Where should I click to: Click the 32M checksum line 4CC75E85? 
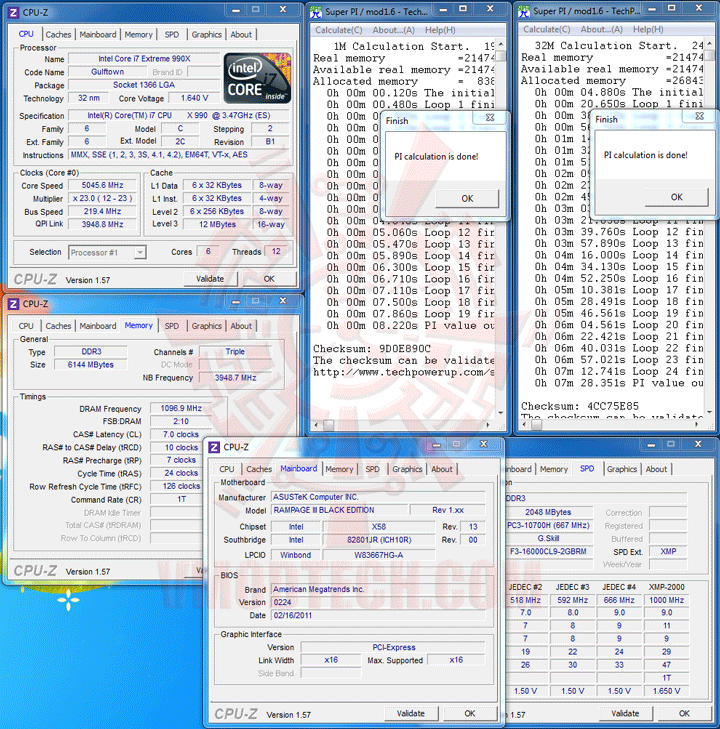click(x=580, y=406)
